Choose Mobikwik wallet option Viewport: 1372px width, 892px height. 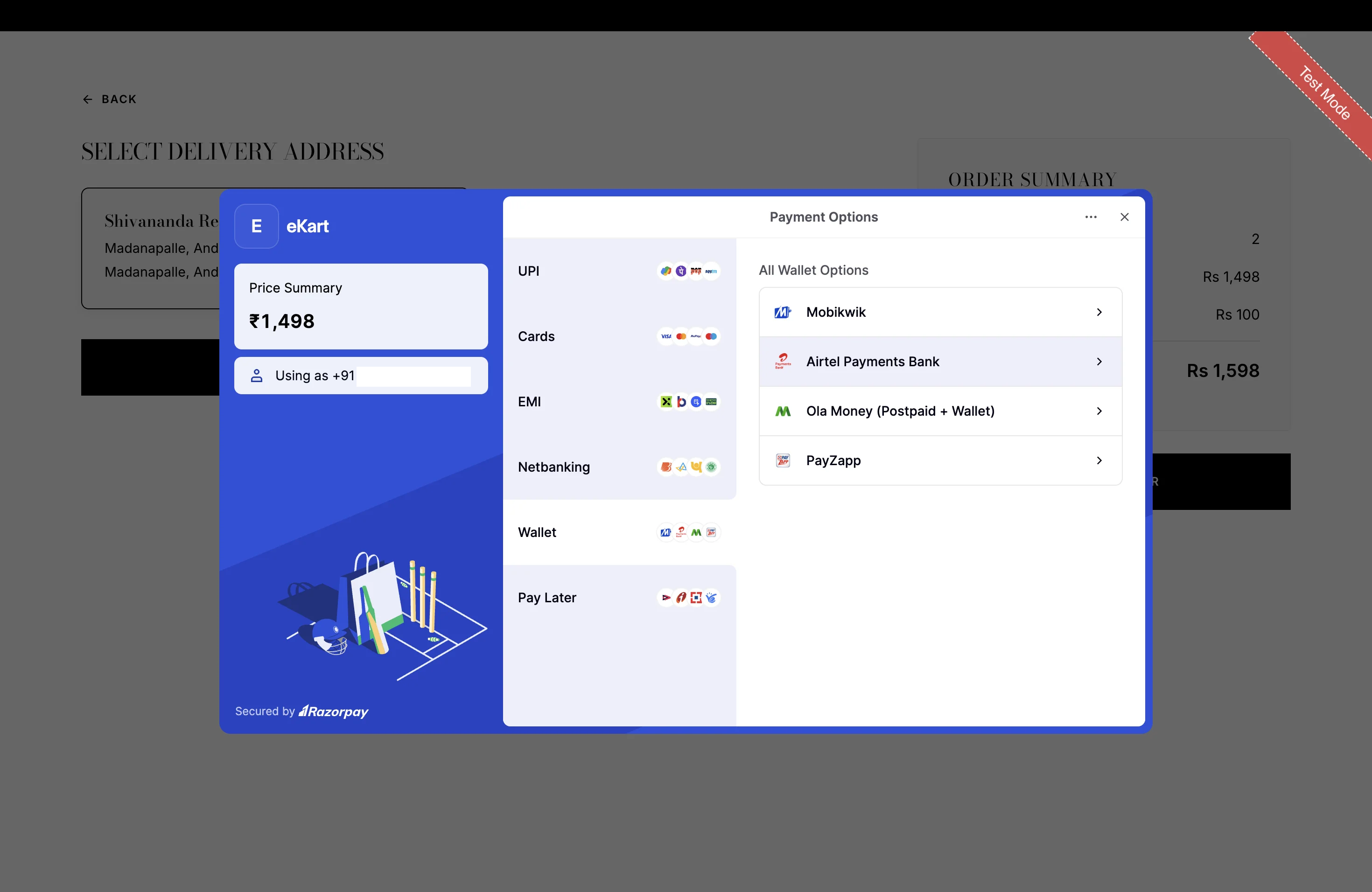(x=940, y=312)
